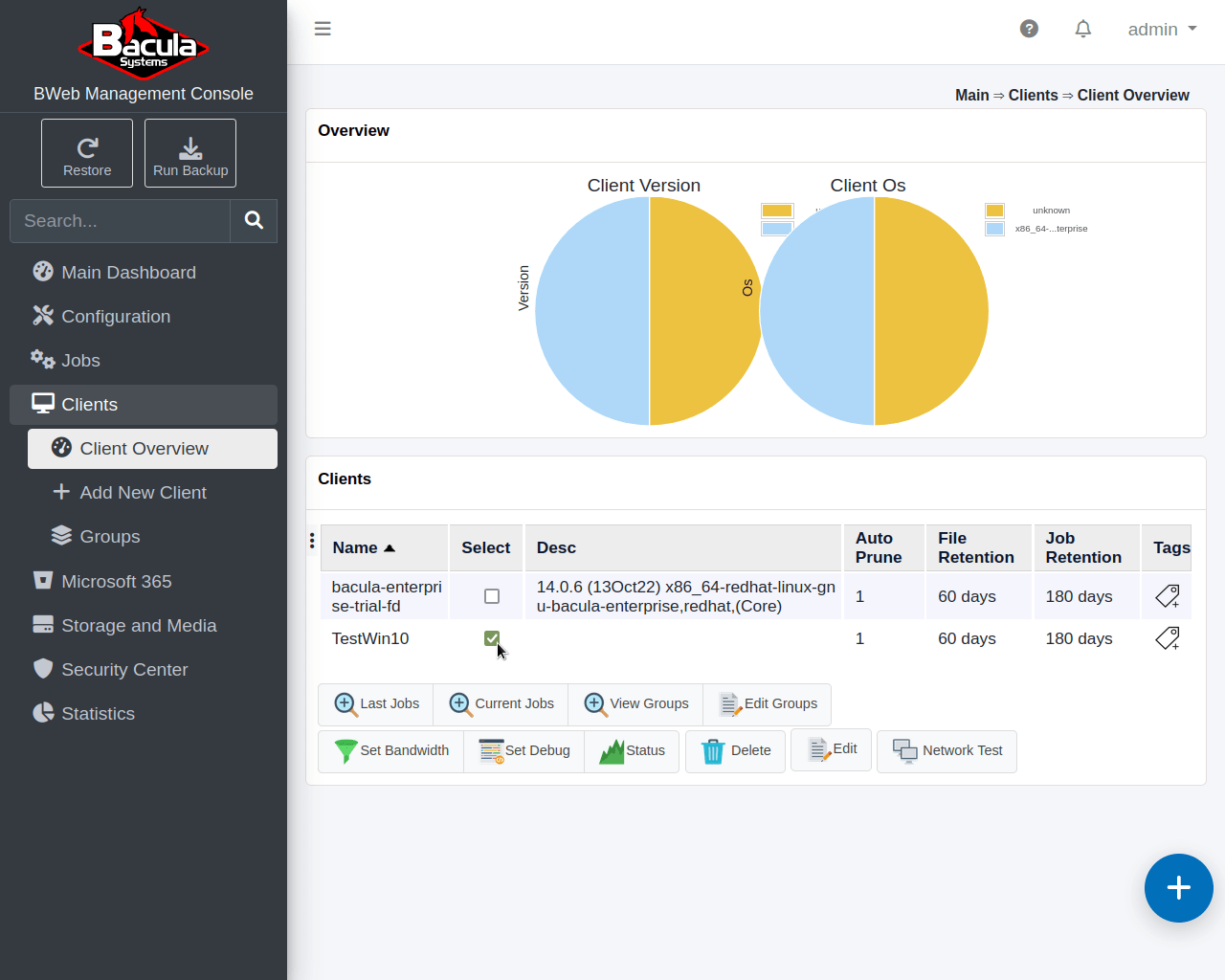Image resolution: width=1225 pixels, height=980 pixels.
Task: Uncheck the TestWin10 select checkbox
Action: pos(492,638)
